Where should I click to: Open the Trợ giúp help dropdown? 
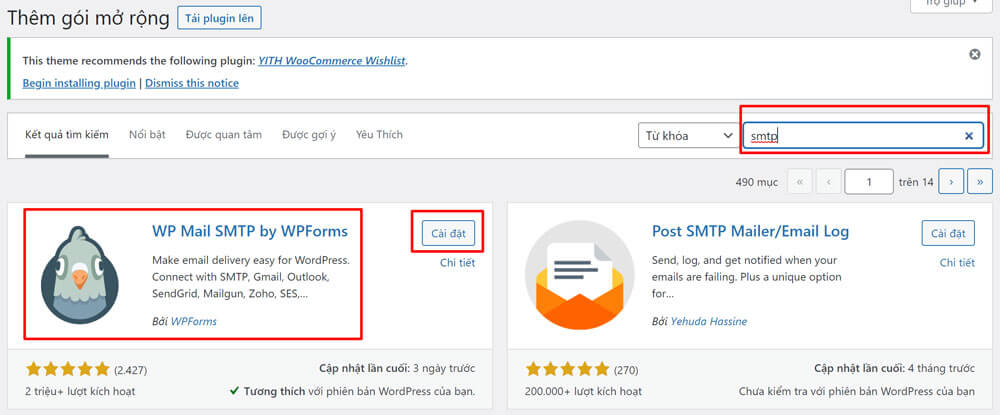(952, 4)
